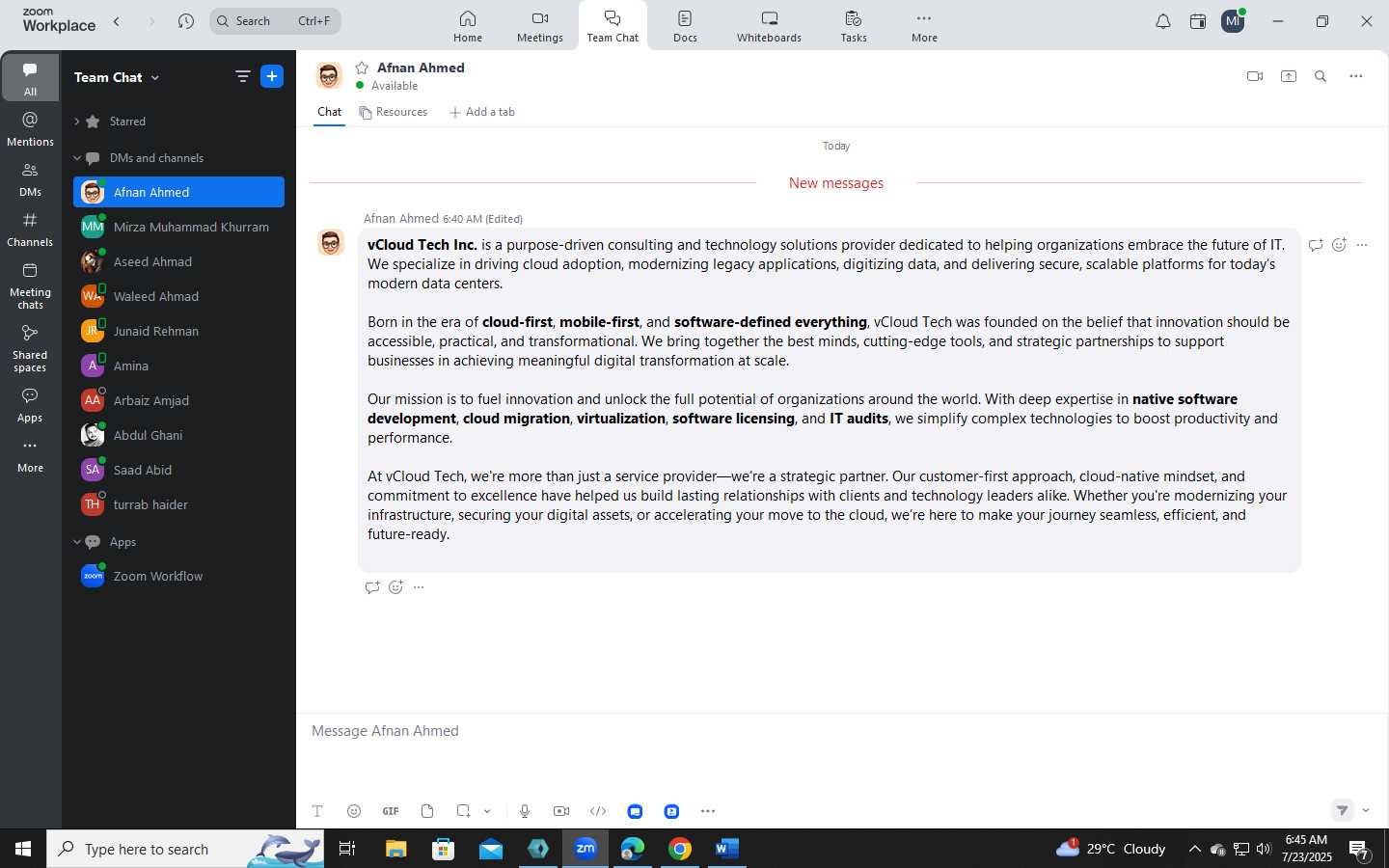The height and width of the screenshot is (868, 1389).
Task: Click the screenshot capture icon
Action: pos(464,811)
